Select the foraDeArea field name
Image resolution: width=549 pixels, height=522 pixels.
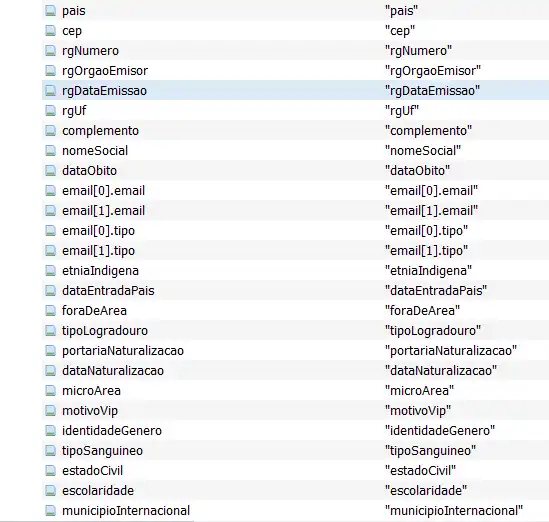[94, 311]
